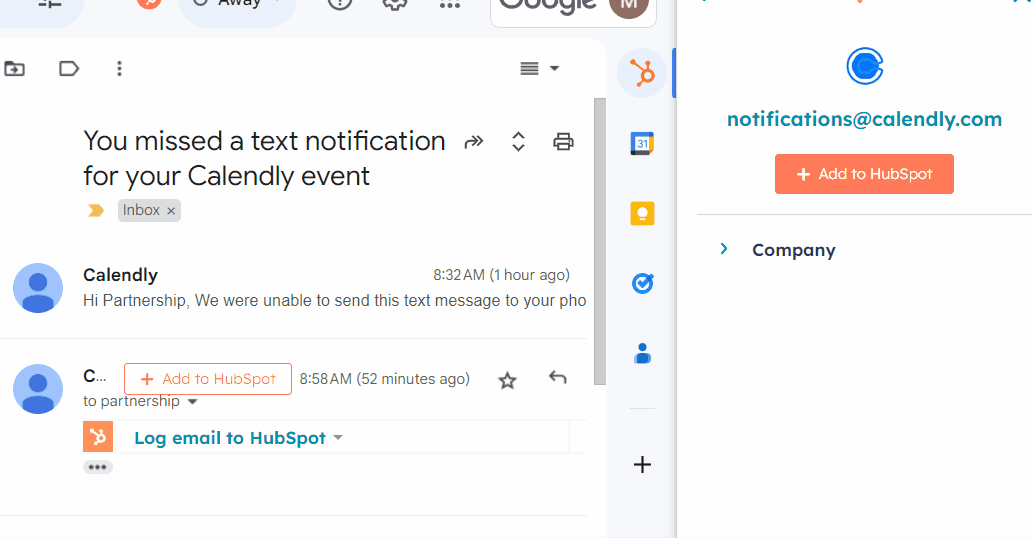Click the email subject line text

coord(264,159)
